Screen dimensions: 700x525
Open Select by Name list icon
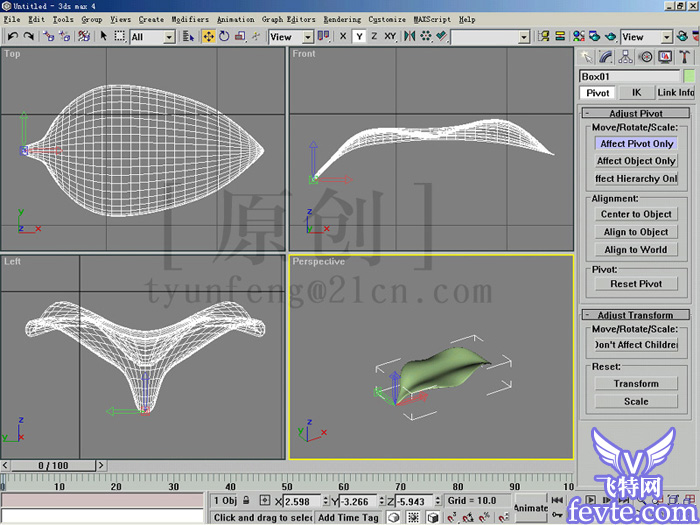(188, 37)
